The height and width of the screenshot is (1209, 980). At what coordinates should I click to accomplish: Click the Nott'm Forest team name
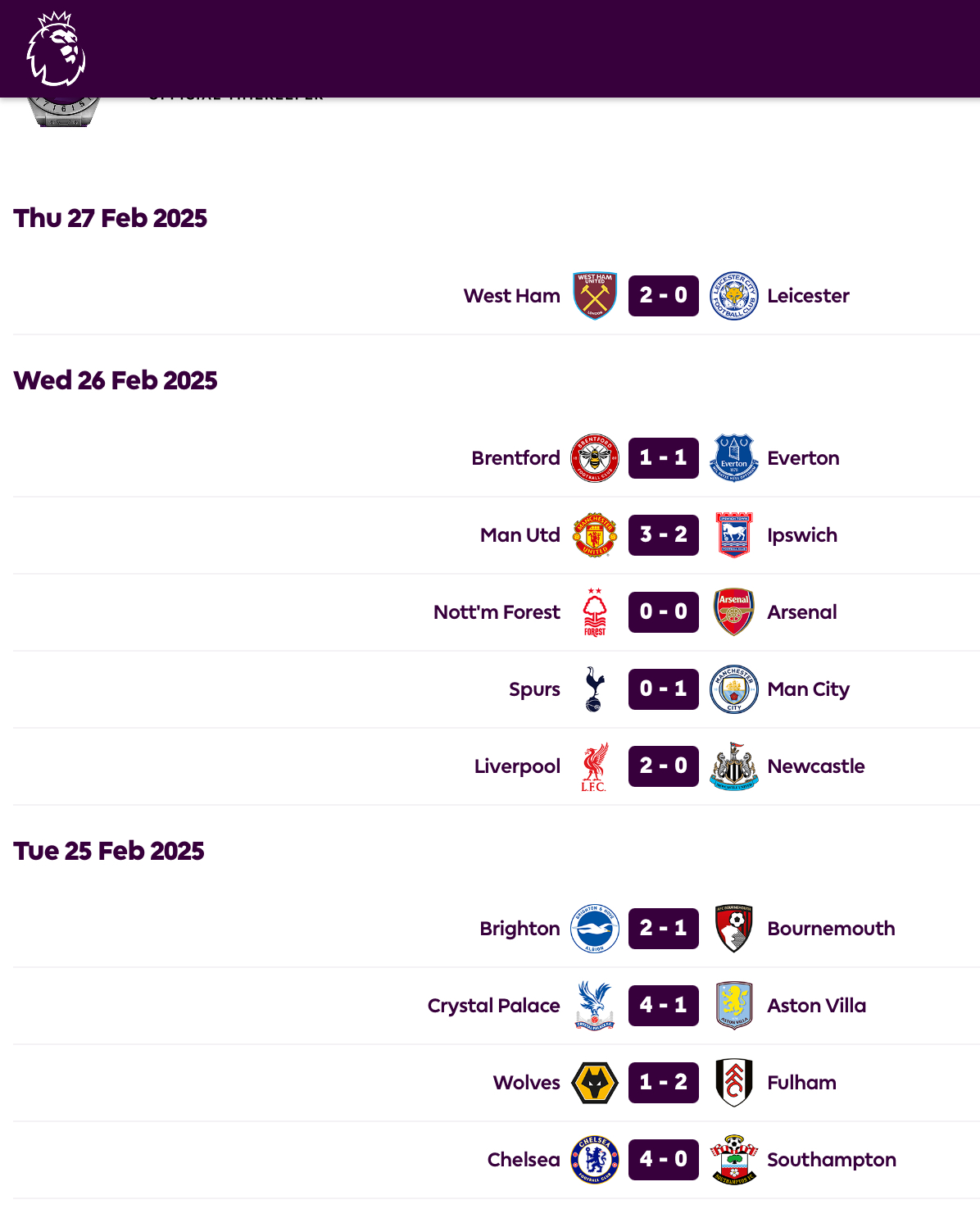coord(497,612)
